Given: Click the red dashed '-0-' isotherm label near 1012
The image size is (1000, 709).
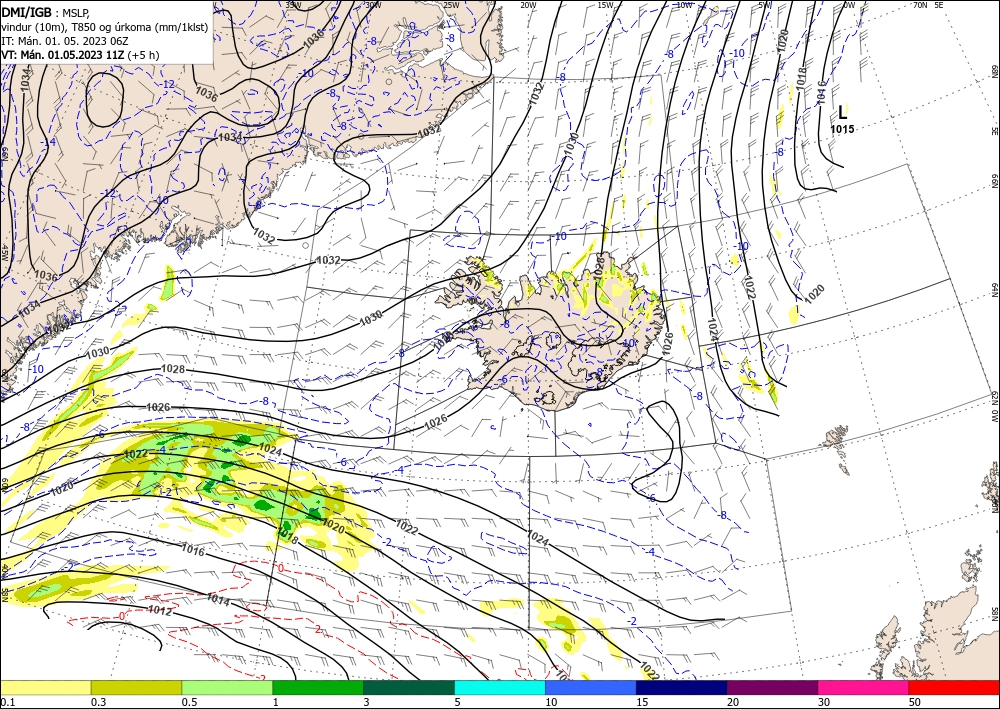Looking at the screenshot, I should (x=122, y=617).
